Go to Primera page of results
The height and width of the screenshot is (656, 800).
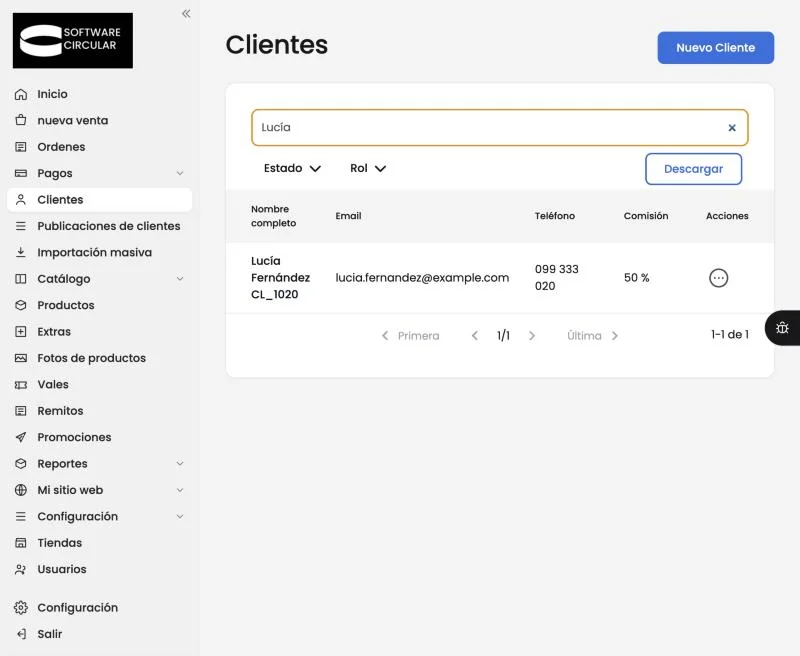click(x=411, y=336)
